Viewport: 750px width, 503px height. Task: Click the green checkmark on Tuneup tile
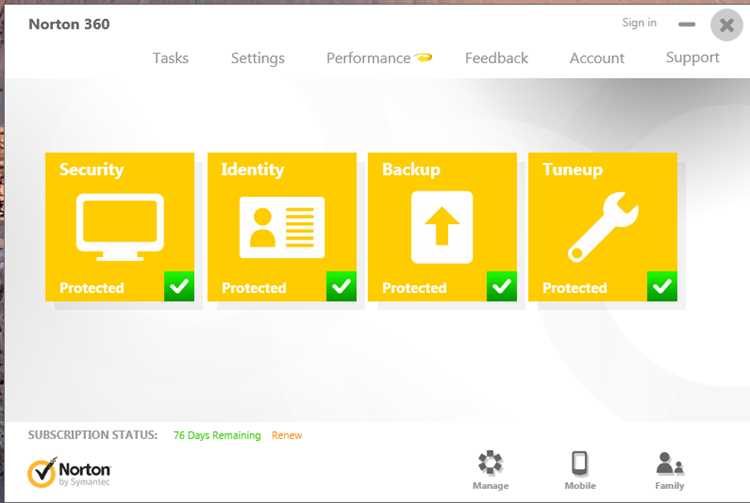click(x=662, y=286)
